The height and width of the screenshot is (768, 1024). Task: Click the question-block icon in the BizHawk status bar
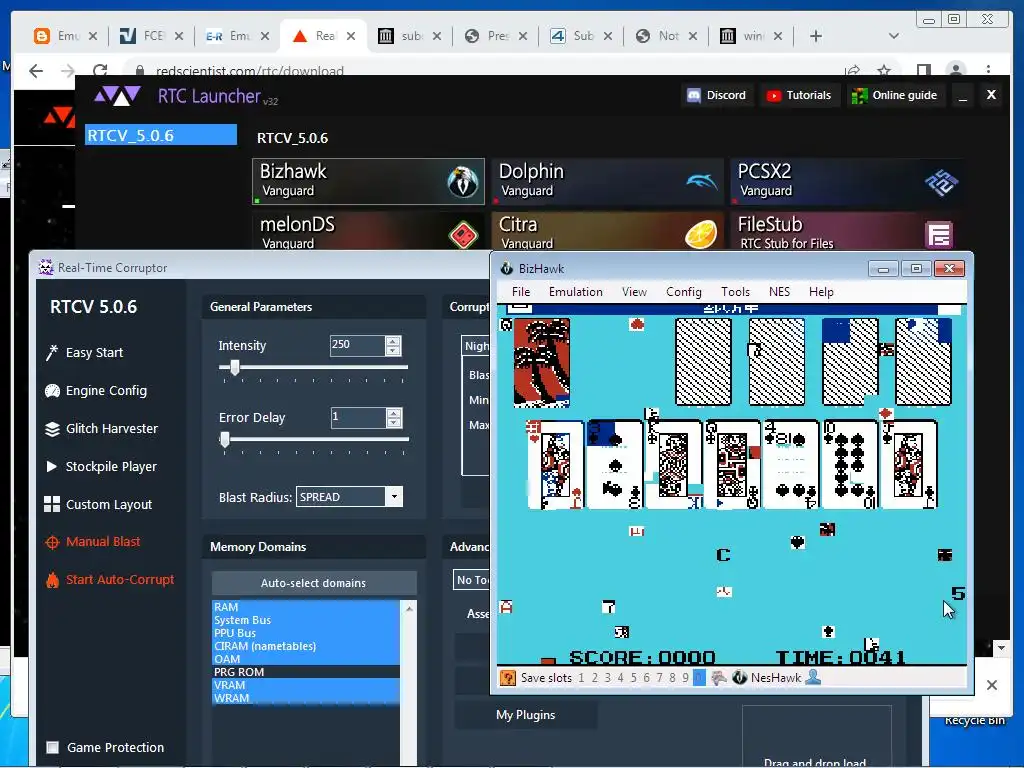pos(507,678)
